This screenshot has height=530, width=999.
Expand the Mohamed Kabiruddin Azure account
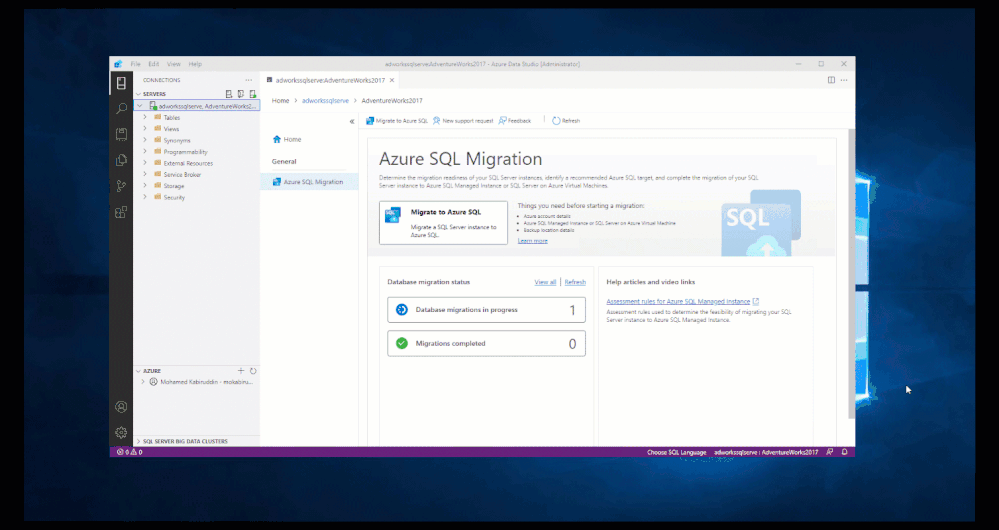[143, 382]
